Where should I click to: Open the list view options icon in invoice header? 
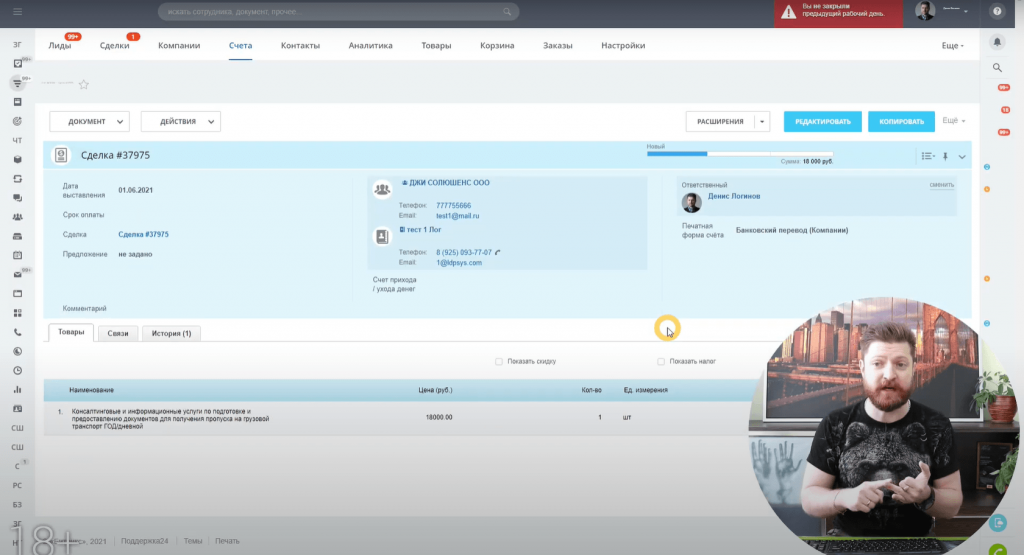927,156
